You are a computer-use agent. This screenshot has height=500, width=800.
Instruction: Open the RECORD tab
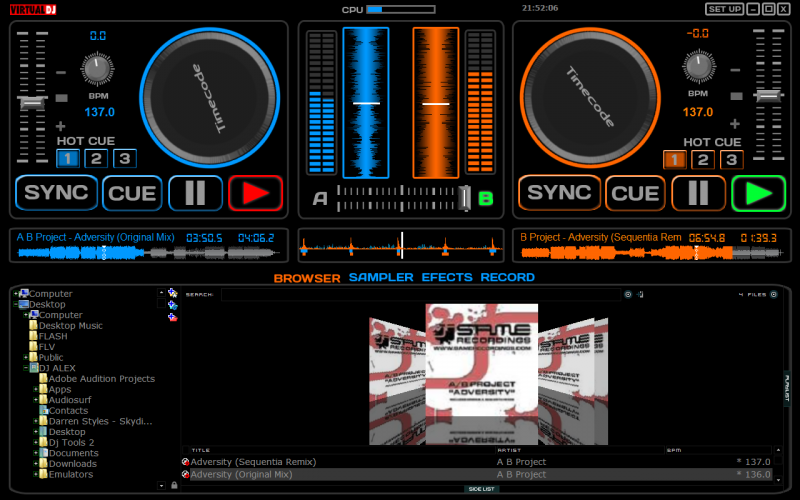[507, 278]
